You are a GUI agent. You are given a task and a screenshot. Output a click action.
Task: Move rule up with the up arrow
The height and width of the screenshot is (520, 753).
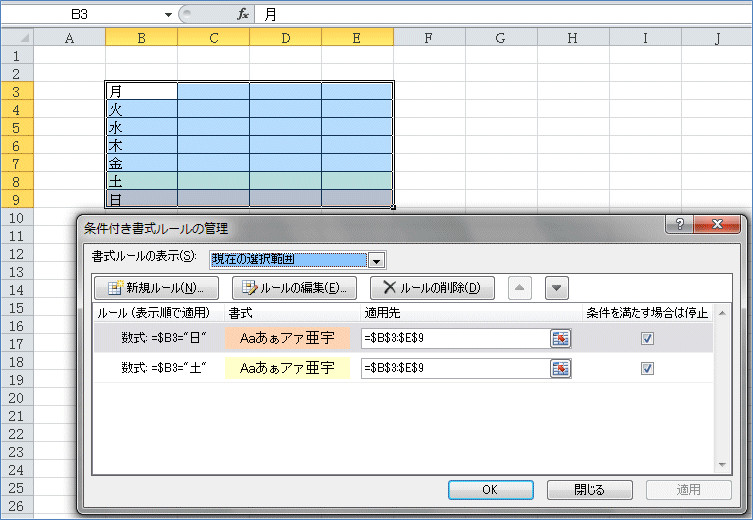[x=520, y=288]
